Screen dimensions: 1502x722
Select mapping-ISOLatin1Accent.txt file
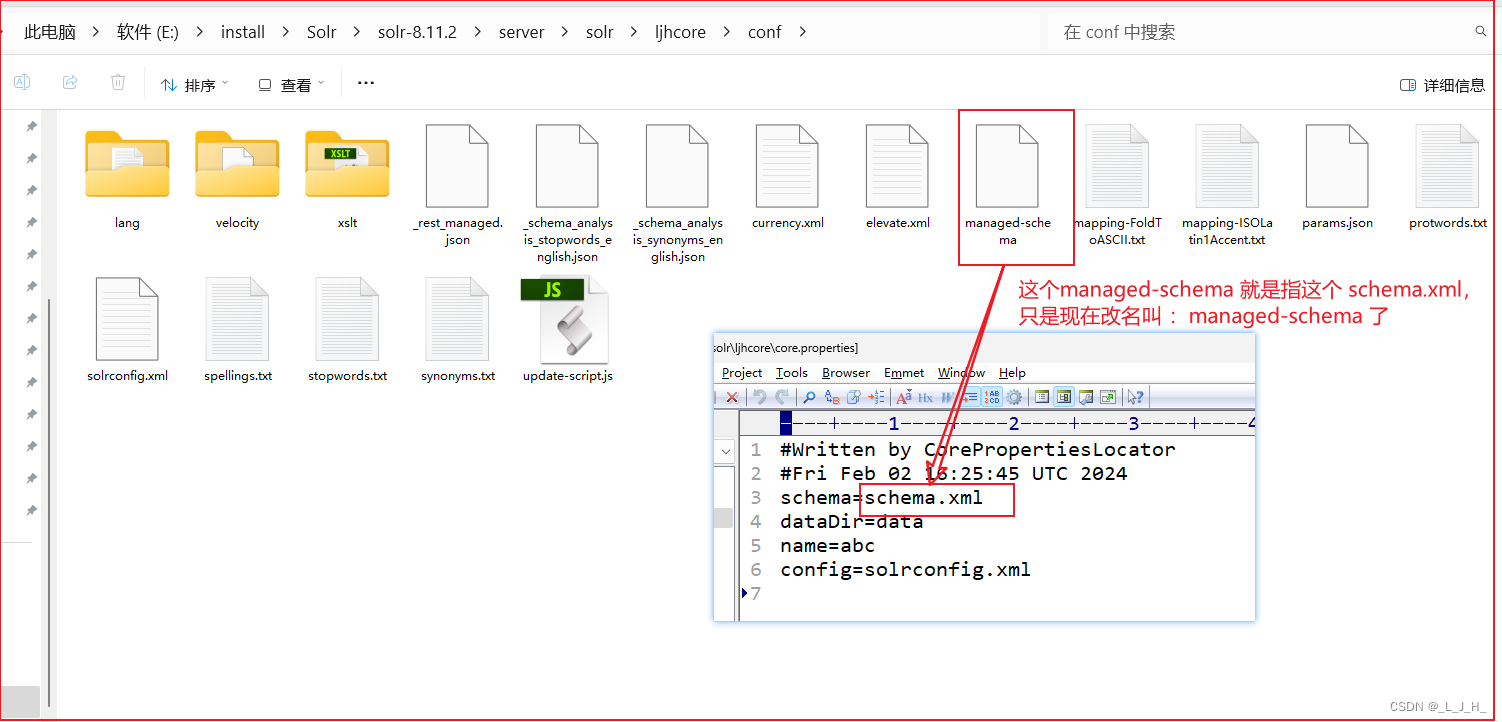[1227, 187]
